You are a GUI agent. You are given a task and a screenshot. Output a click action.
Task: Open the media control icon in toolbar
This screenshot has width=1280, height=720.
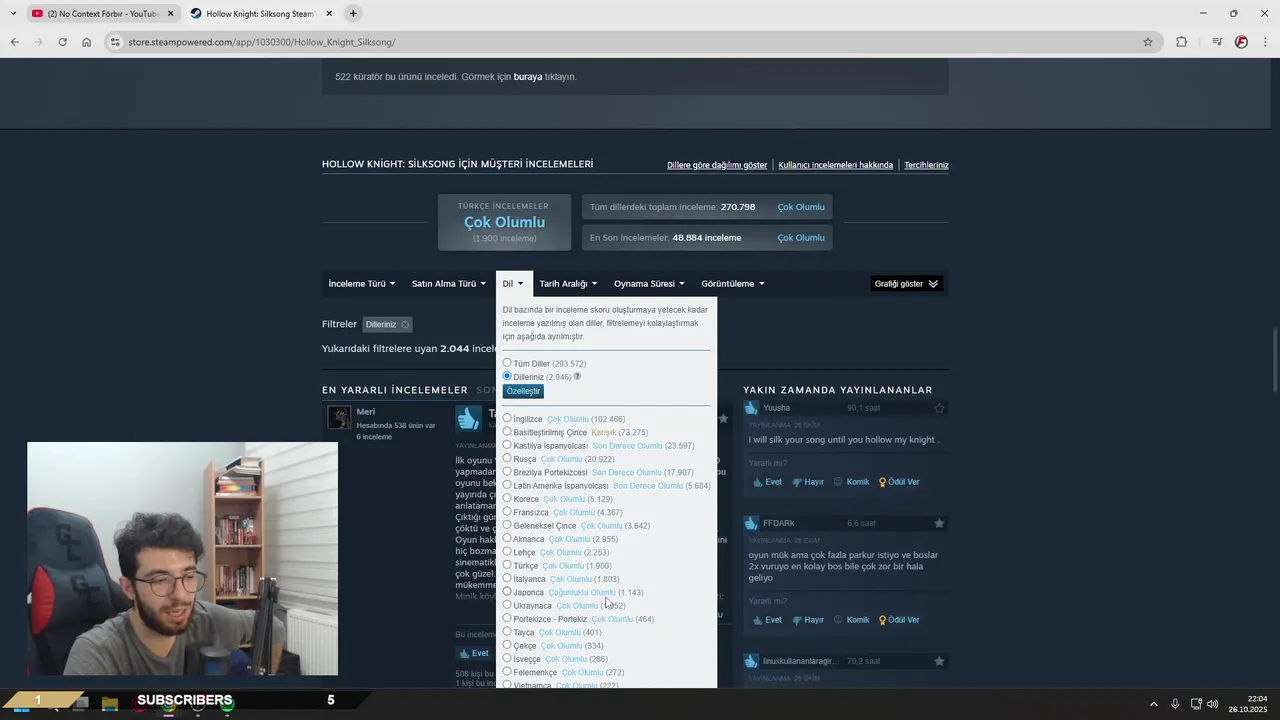(1217, 42)
